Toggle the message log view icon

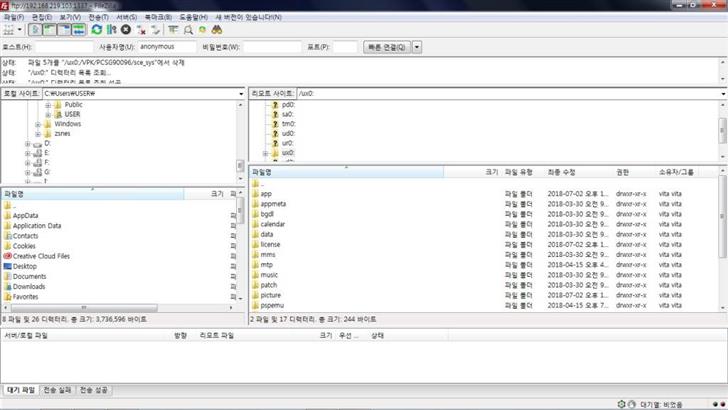(35, 30)
